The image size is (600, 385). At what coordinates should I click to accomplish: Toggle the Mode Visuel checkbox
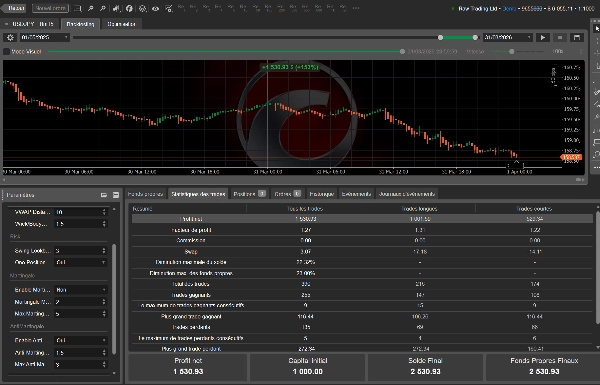pos(6,51)
